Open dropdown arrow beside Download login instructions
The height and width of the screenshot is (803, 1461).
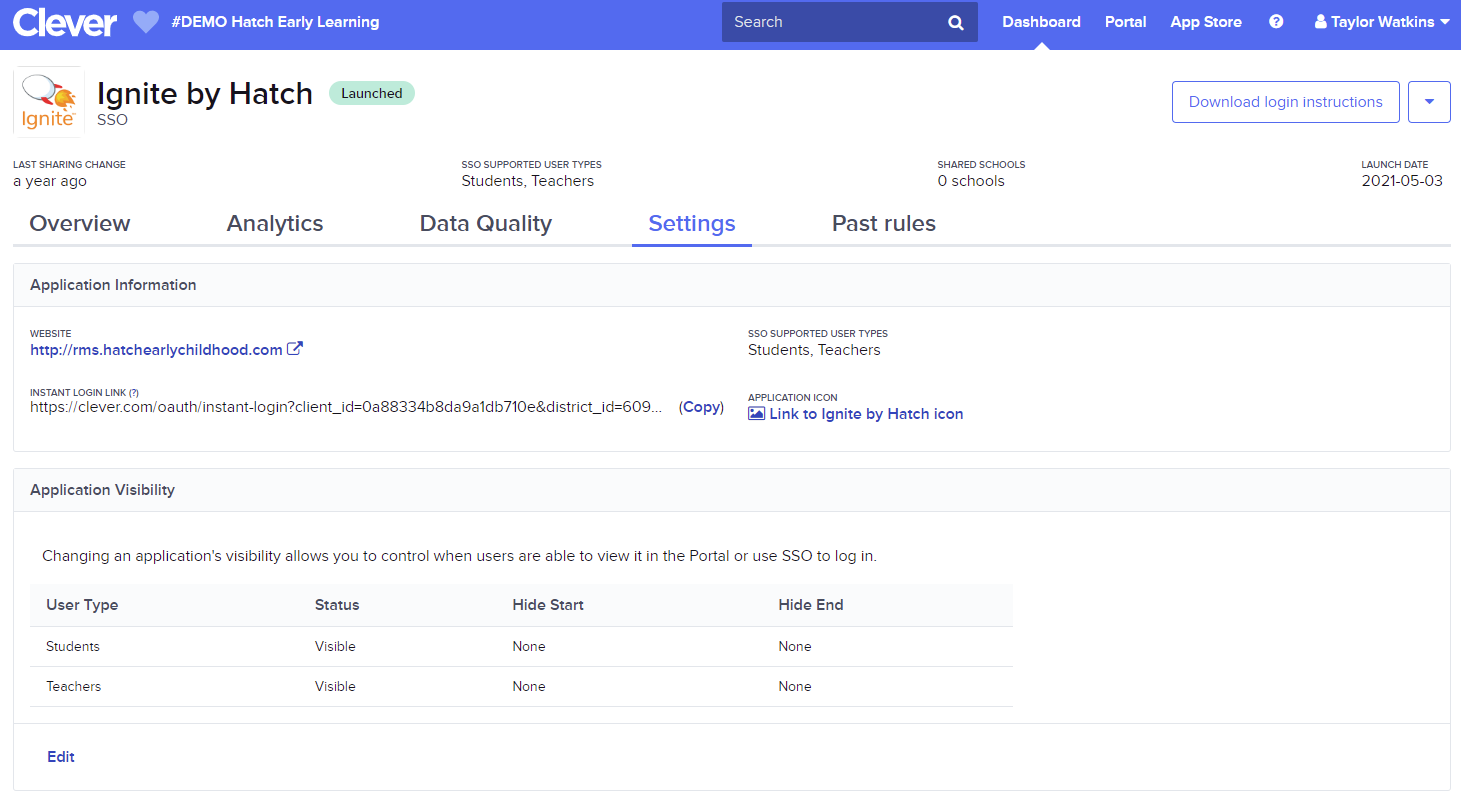[x=1429, y=102]
